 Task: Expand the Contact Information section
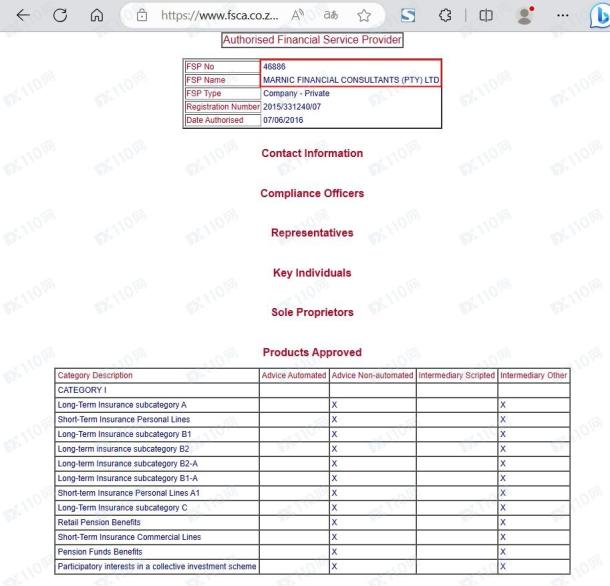pyautogui.click(x=312, y=153)
